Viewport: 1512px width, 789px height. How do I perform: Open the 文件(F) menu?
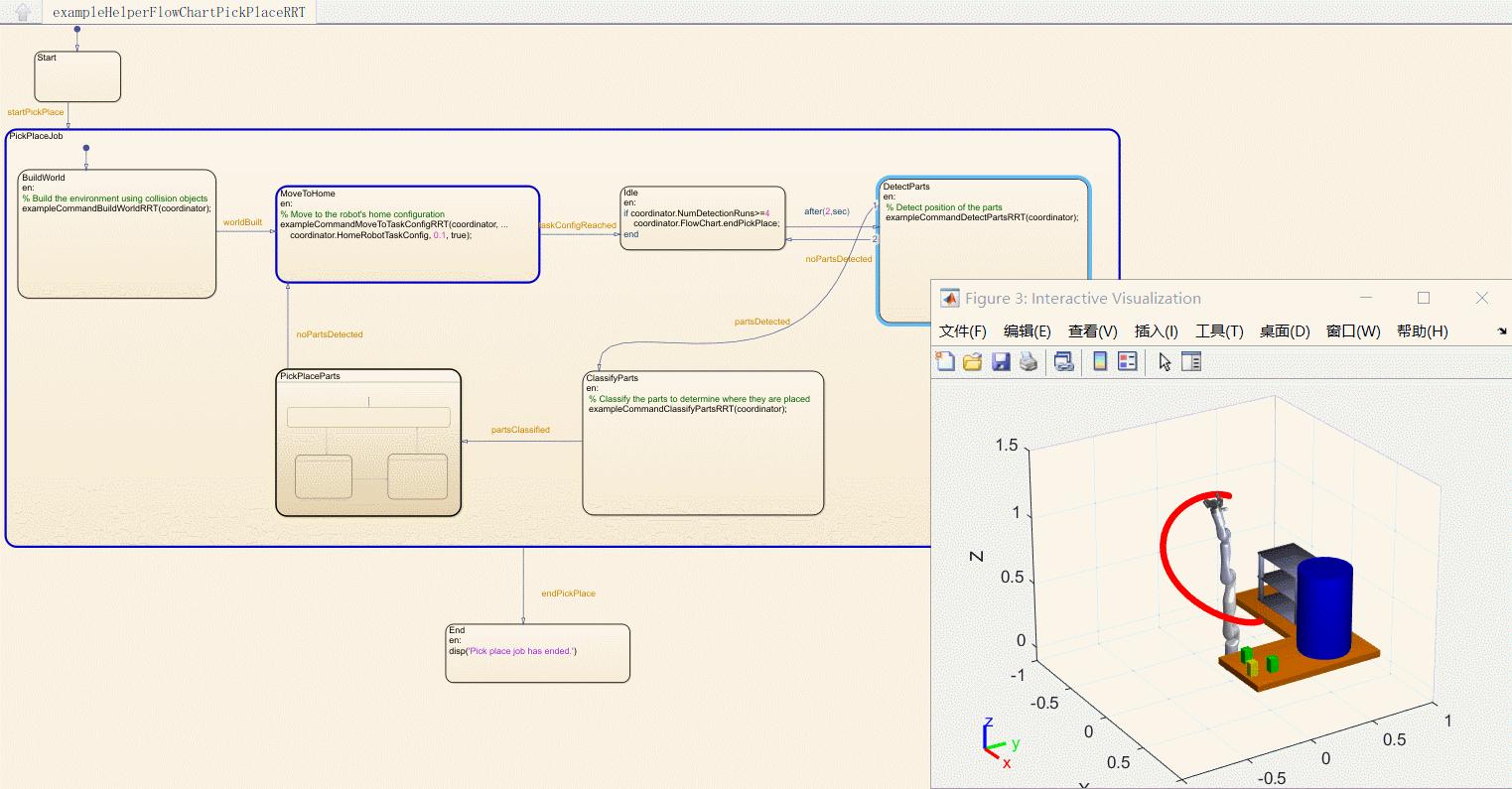[960, 330]
